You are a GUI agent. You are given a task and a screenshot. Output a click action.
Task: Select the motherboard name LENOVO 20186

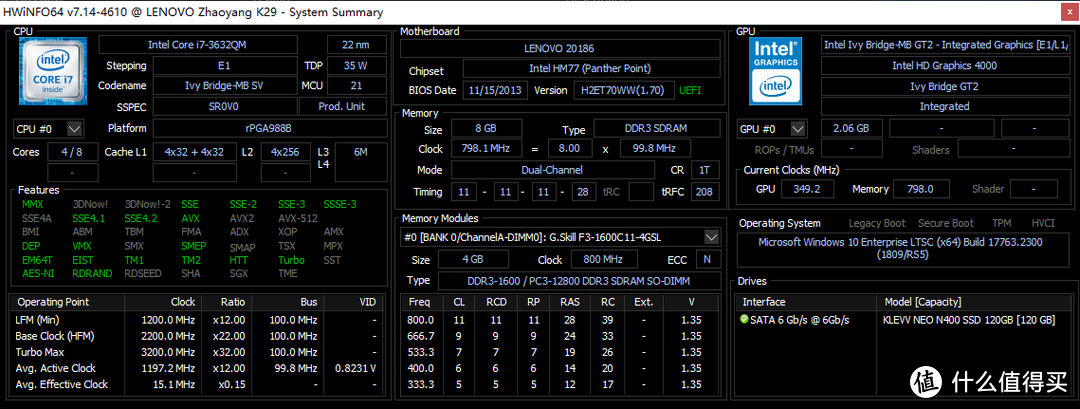click(561, 49)
